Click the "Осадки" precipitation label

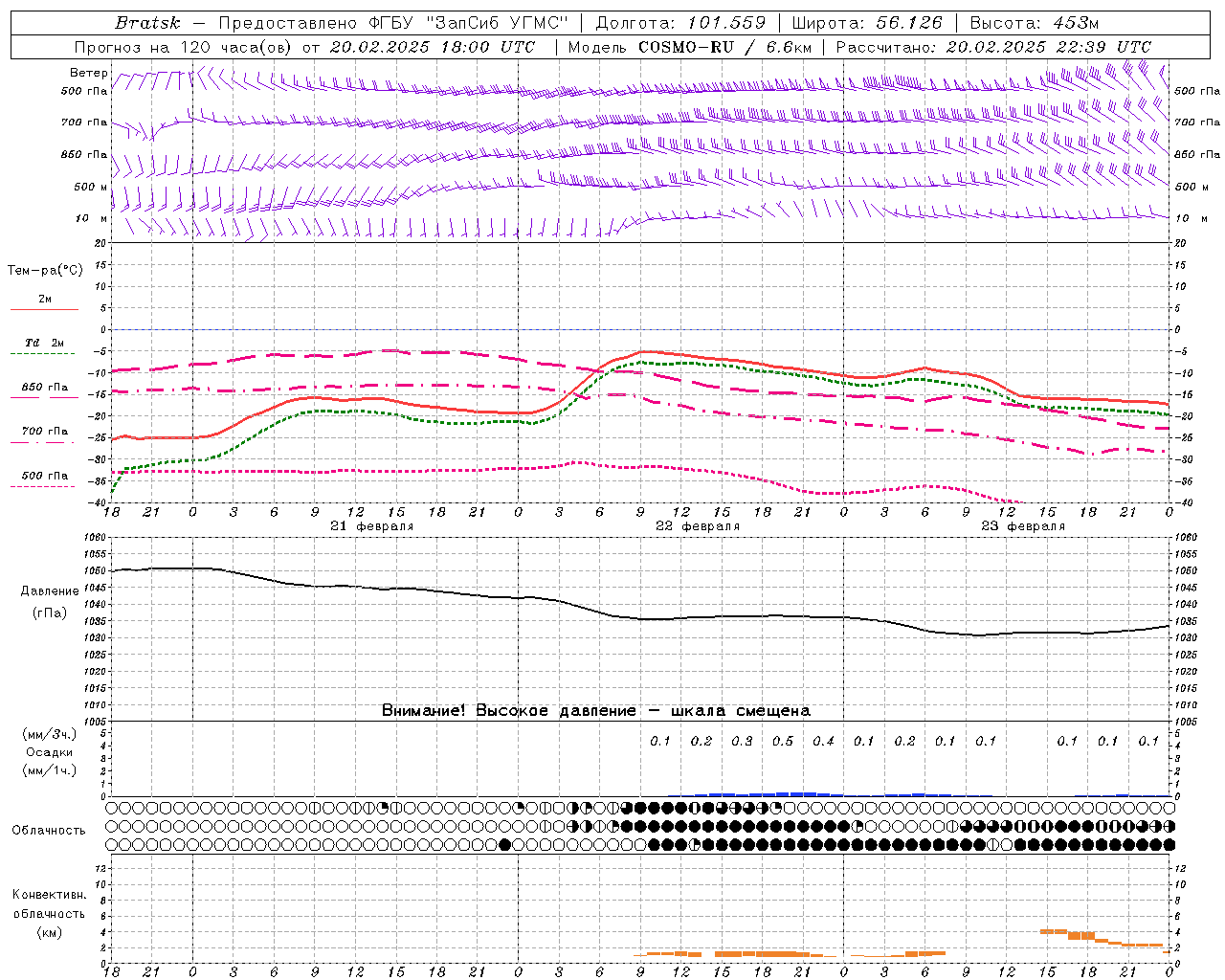[x=50, y=752]
